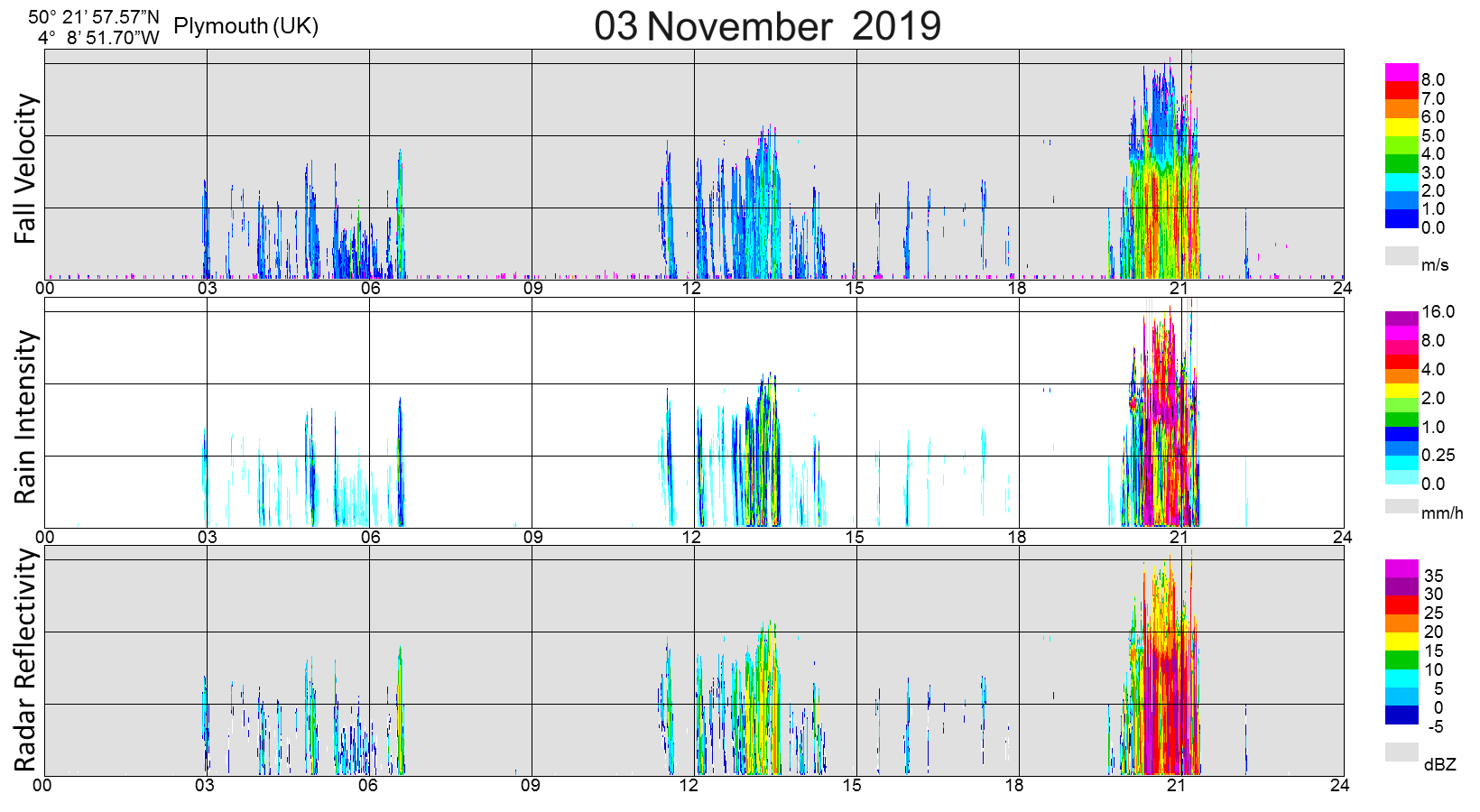
Task: Click the '20' Reflectivity legend value
Action: pos(1434,632)
